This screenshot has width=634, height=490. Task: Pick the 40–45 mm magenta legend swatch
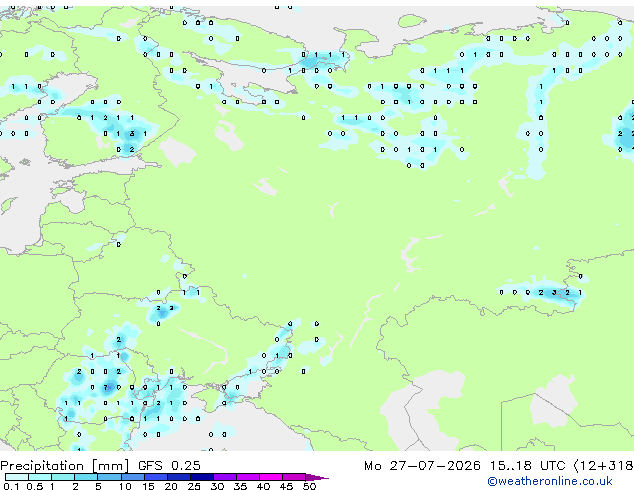[271, 477]
